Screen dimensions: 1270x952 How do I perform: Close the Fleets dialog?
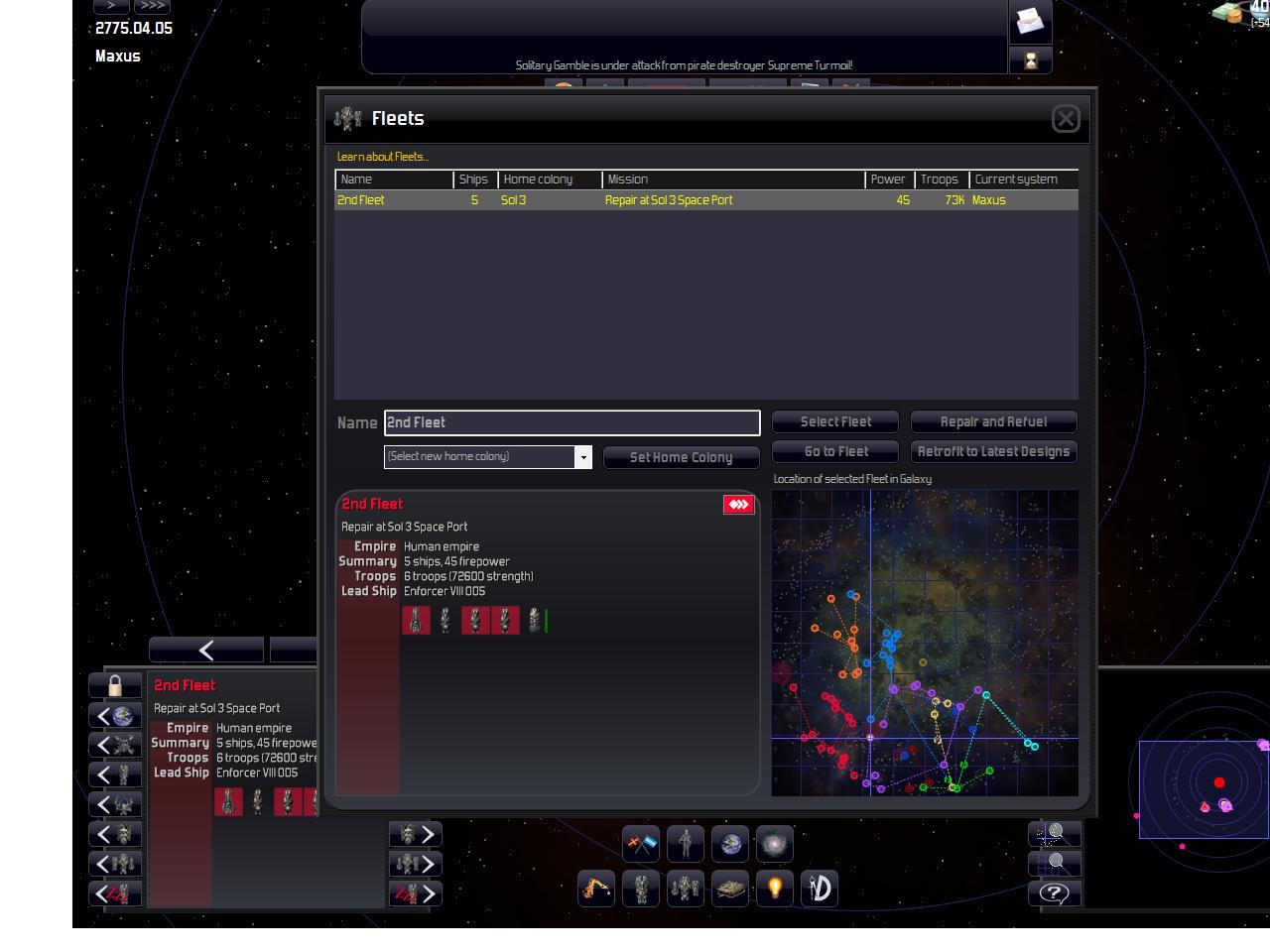click(1066, 119)
